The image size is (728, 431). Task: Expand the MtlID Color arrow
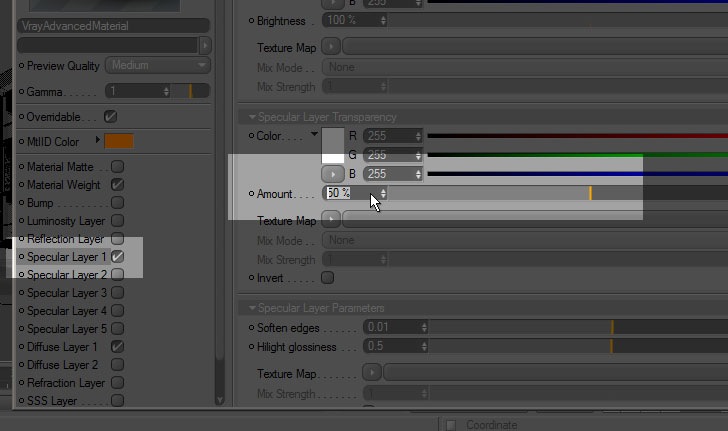98,140
